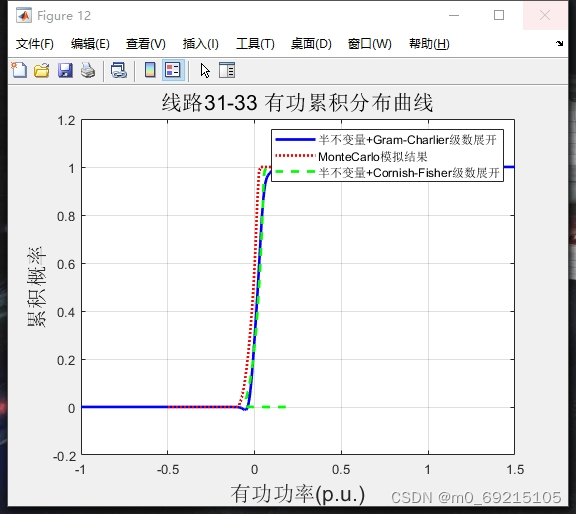This screenshot has height=514, width=576.
Task: Click the x-axis tick label 1.5
Action: (x=515, y=470)
